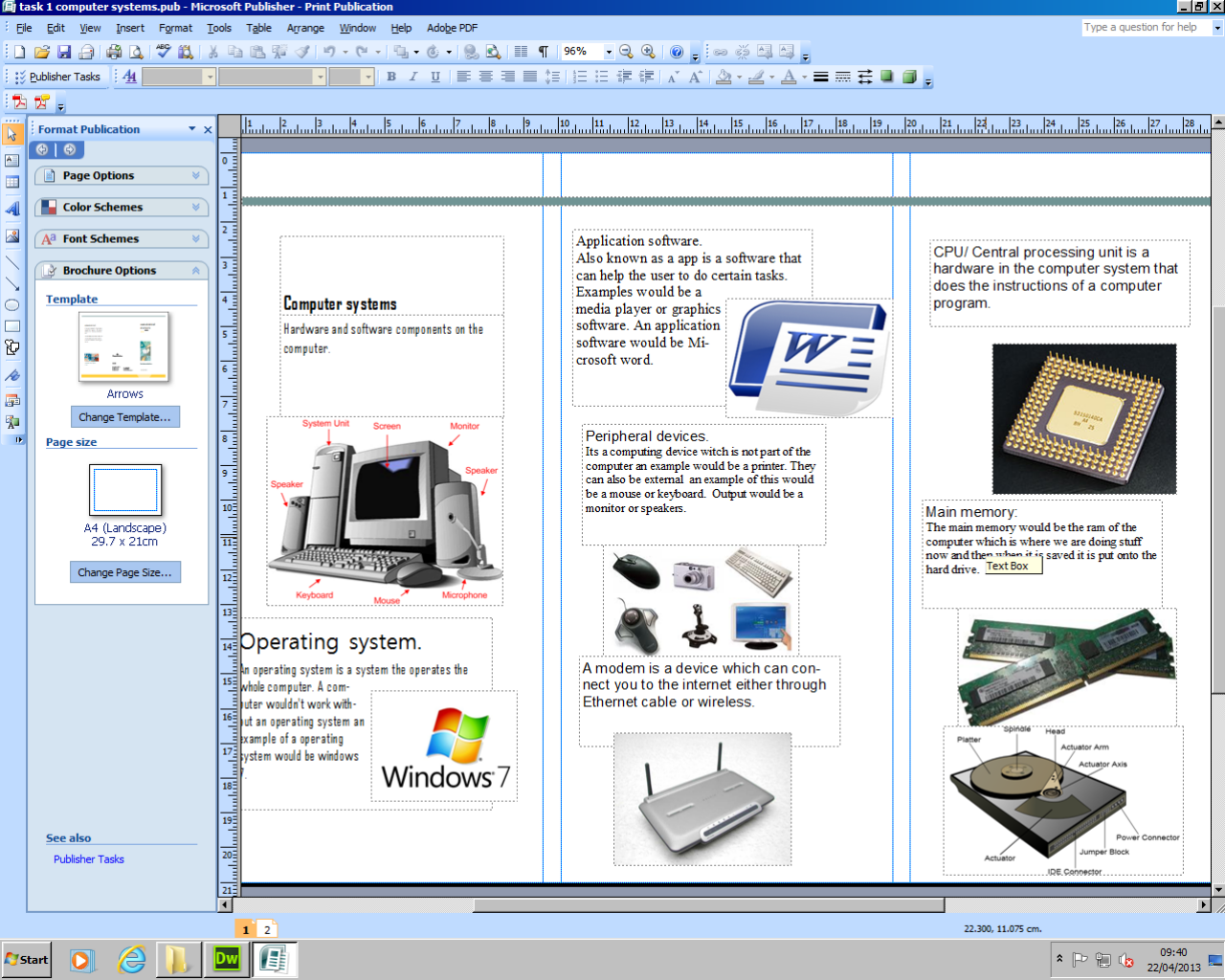Open the Publisher Tasks link under See also
Screen dimensions: 1225x980
[89, 859]
